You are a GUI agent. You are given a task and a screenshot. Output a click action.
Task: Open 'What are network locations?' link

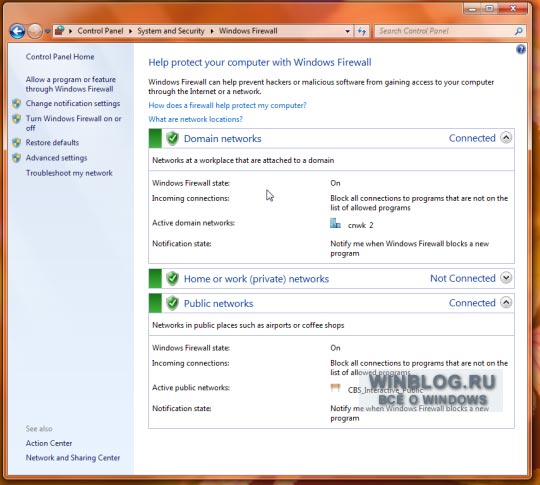[x=195, y=119]
